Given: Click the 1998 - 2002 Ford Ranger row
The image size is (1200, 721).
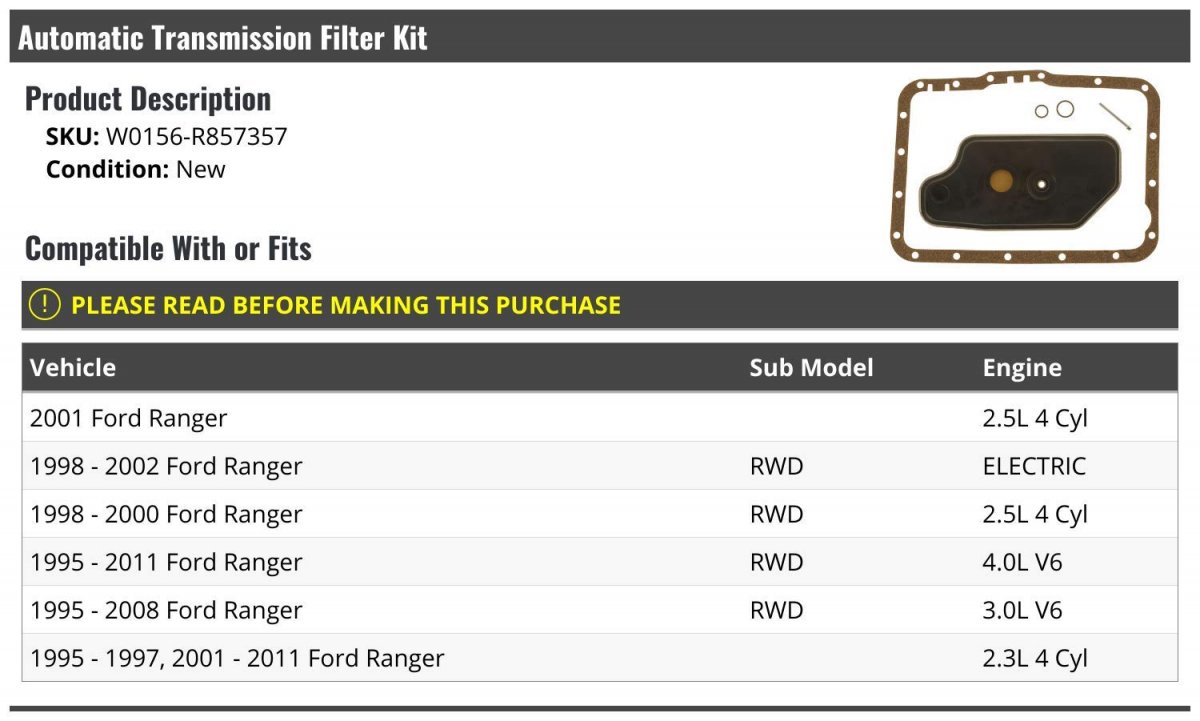Looking at the screenshot, I should point(600,466).
